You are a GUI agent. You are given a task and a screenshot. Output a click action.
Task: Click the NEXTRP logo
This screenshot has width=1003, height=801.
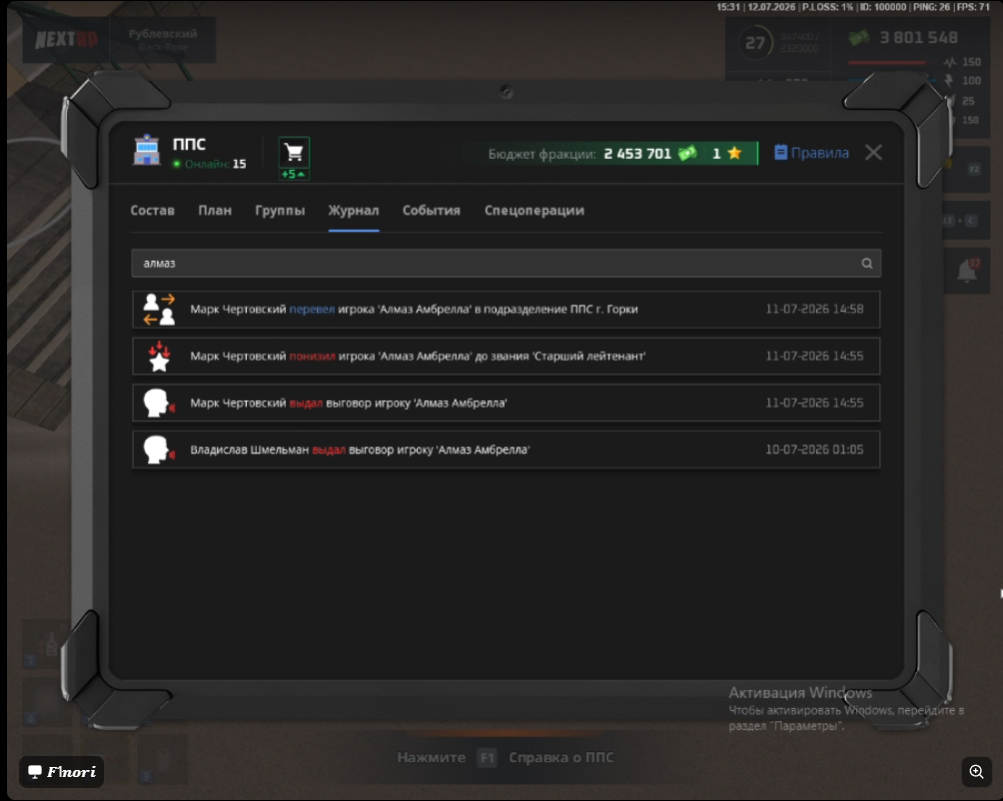click(x=65, y=40)
